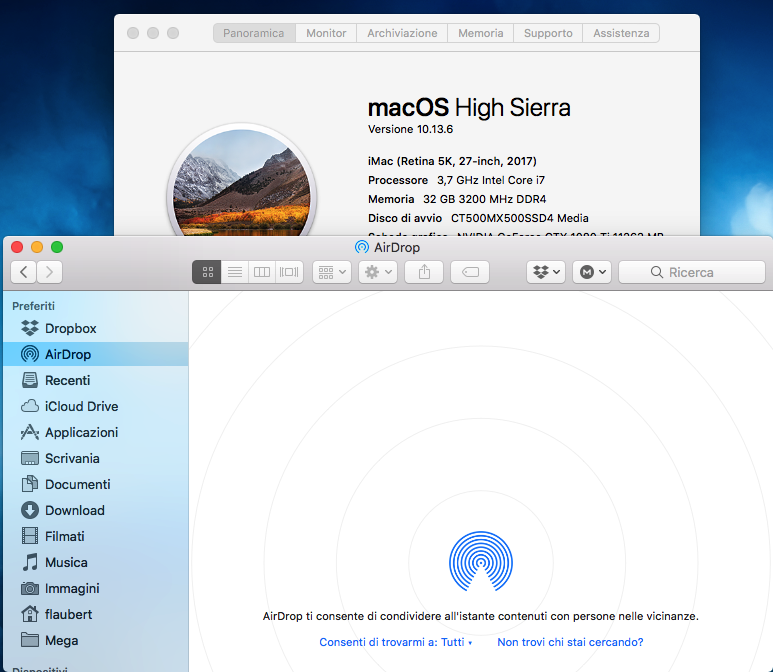This screenshot has width=773, height=672.
Task: Click '32 GB 3200 MHz DDR4' value
Action: pos(485,199)
